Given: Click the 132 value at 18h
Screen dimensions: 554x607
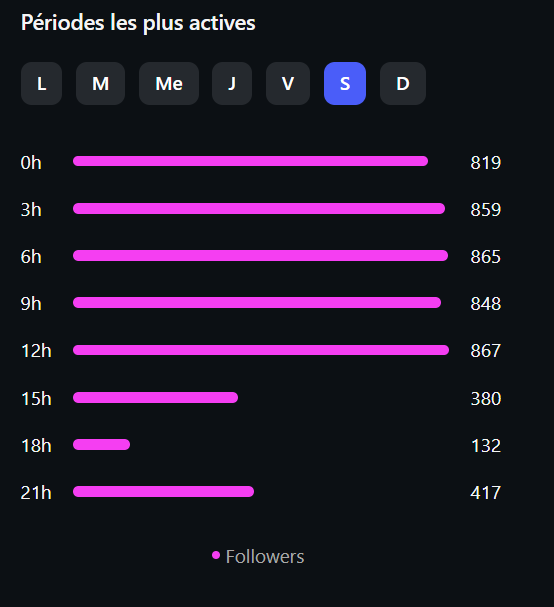Looking at the screenshot, I should point(485,446).
